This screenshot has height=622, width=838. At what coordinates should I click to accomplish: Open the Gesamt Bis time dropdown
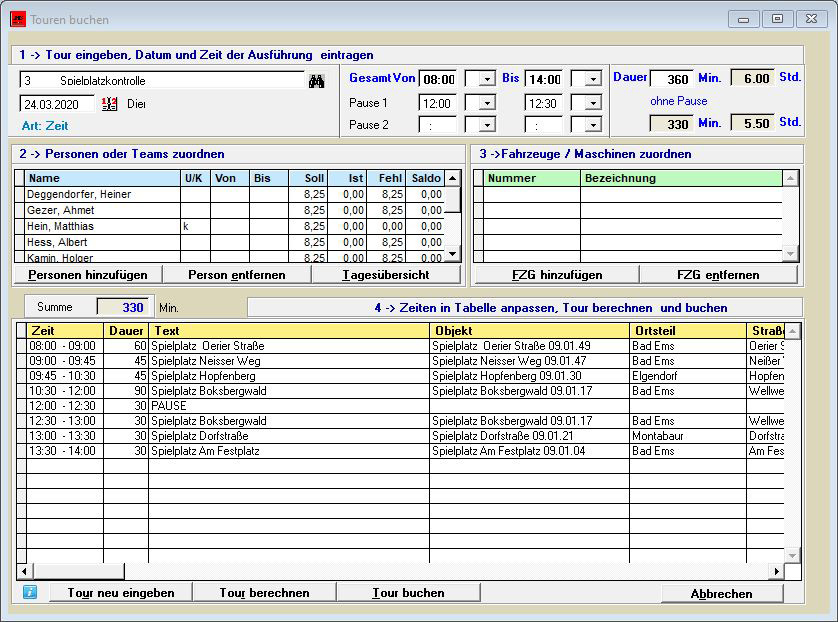[592, 80]
